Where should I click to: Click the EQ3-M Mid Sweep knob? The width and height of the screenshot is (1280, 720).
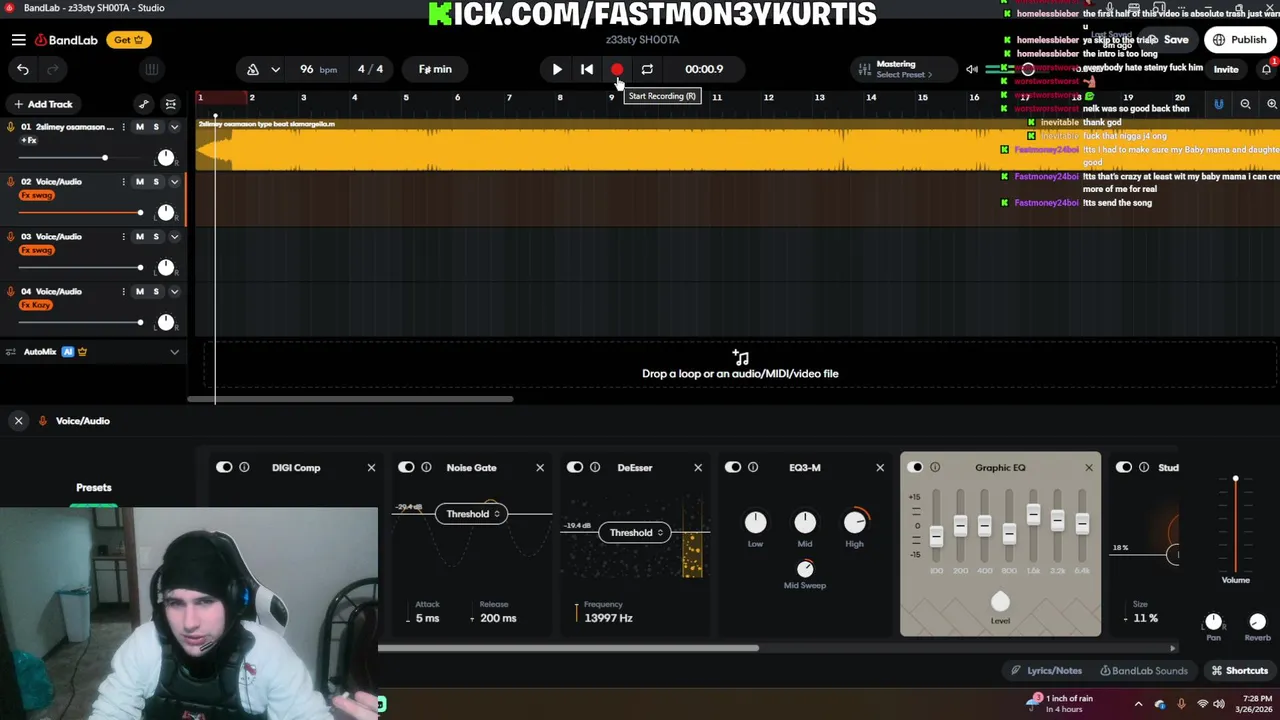pos(805,567)
